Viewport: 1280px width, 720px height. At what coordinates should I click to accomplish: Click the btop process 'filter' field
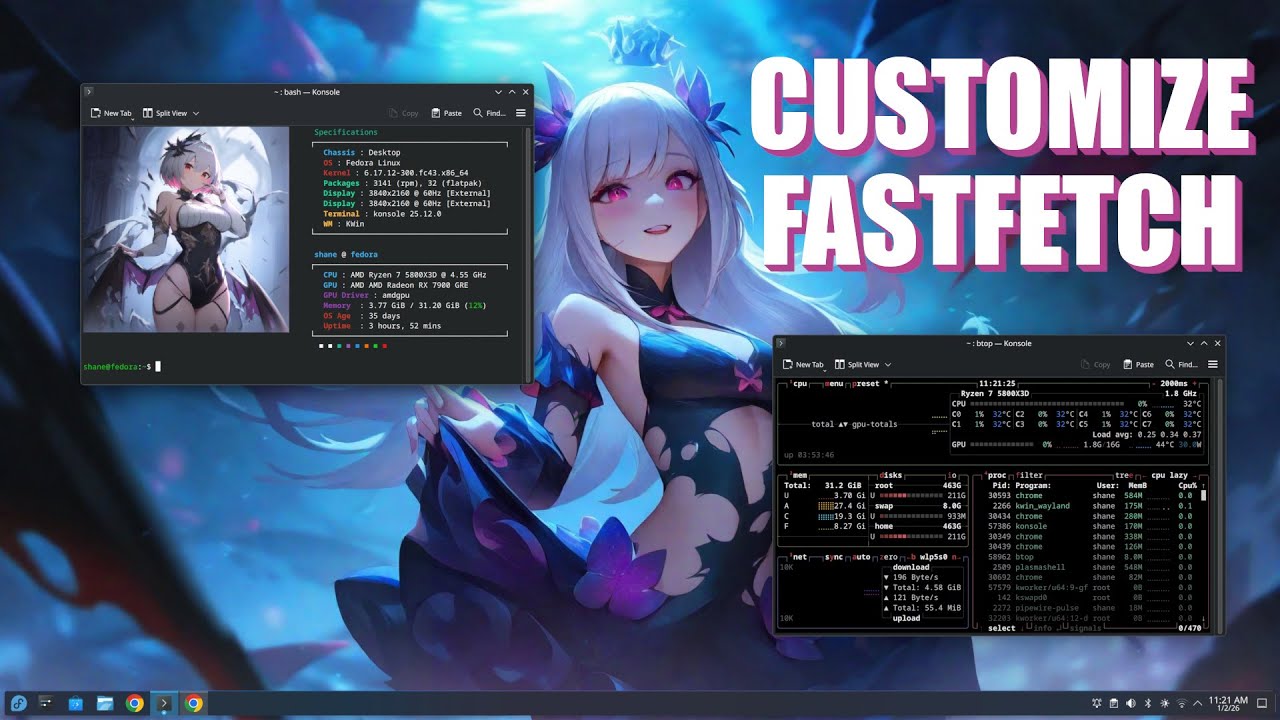[x=1029, y=475]
